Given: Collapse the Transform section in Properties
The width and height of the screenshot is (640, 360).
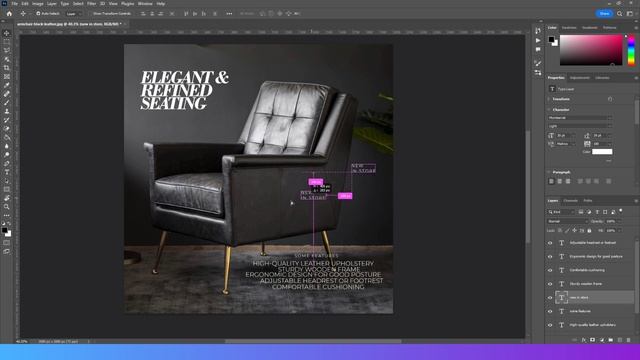Looking at the screenshot, I should [549, 99].
